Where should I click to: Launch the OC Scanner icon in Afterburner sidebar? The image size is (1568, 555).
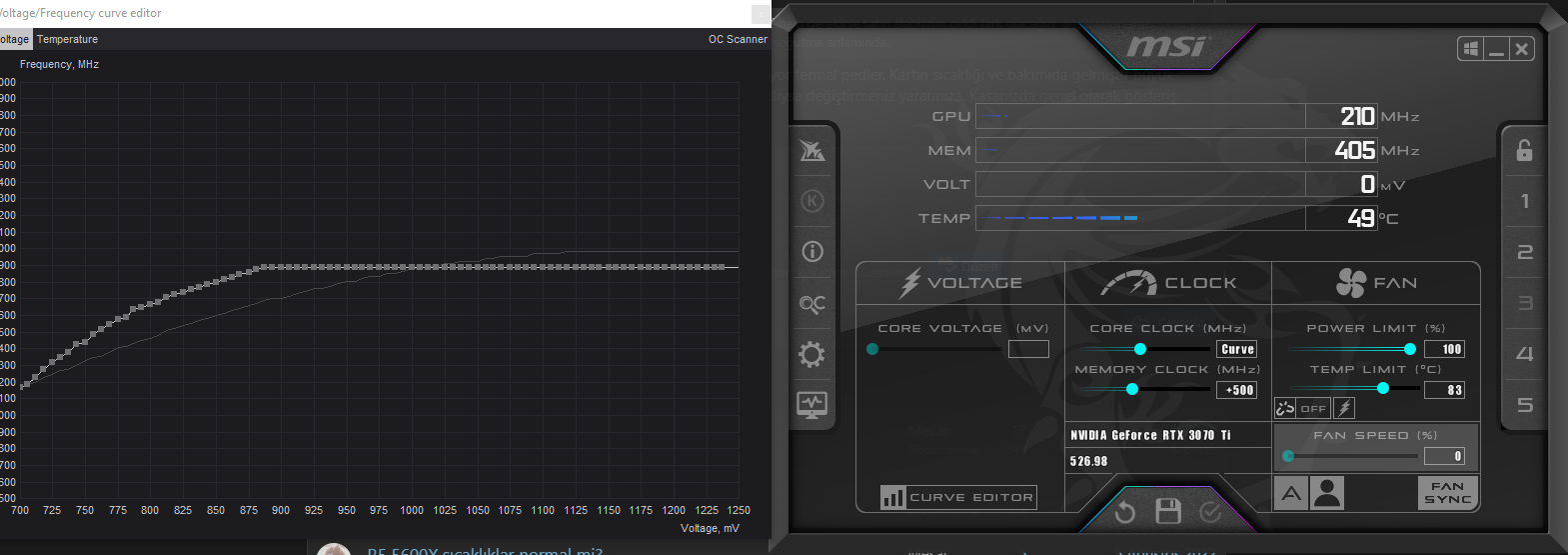click(x=812, y=303)
